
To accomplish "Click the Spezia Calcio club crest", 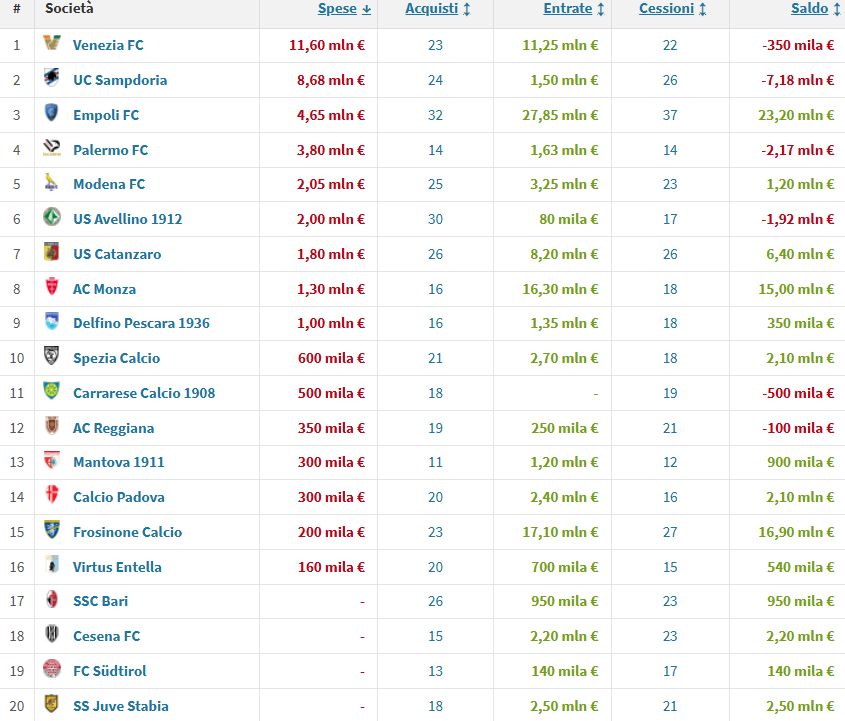I will point(52,356).
